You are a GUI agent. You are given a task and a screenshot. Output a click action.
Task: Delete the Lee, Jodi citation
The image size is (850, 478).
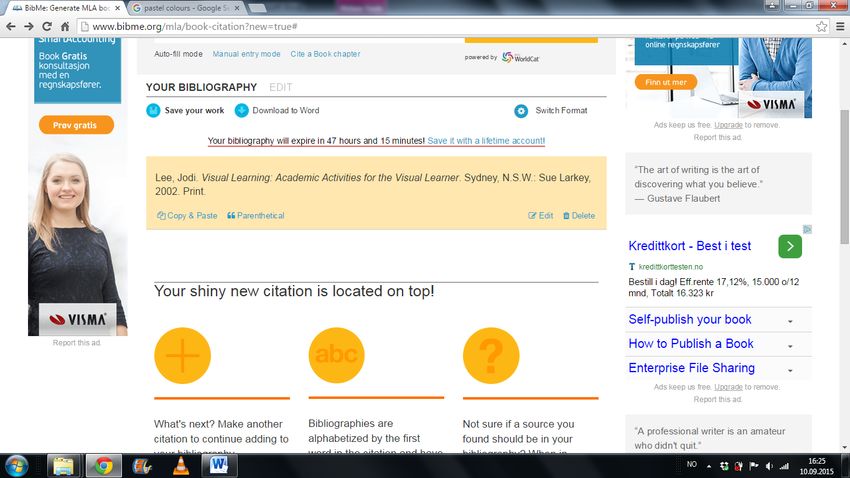click(579, 216)
